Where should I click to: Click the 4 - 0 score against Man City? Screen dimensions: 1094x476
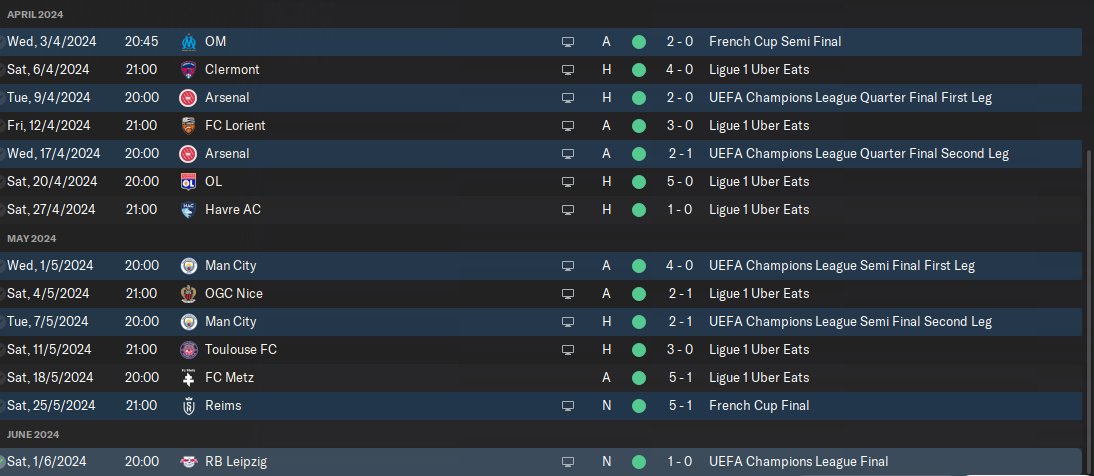[x=680, y=266]
